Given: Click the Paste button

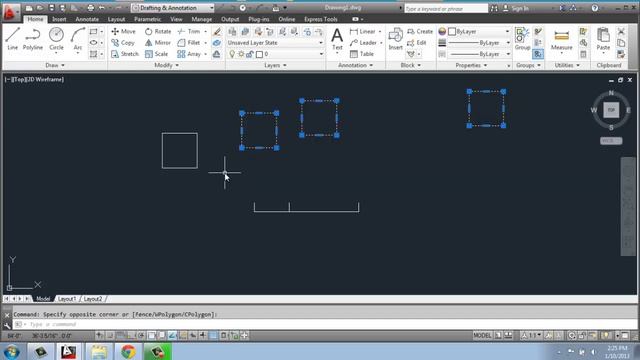Looking at the screenshot, I should [603, 40].
